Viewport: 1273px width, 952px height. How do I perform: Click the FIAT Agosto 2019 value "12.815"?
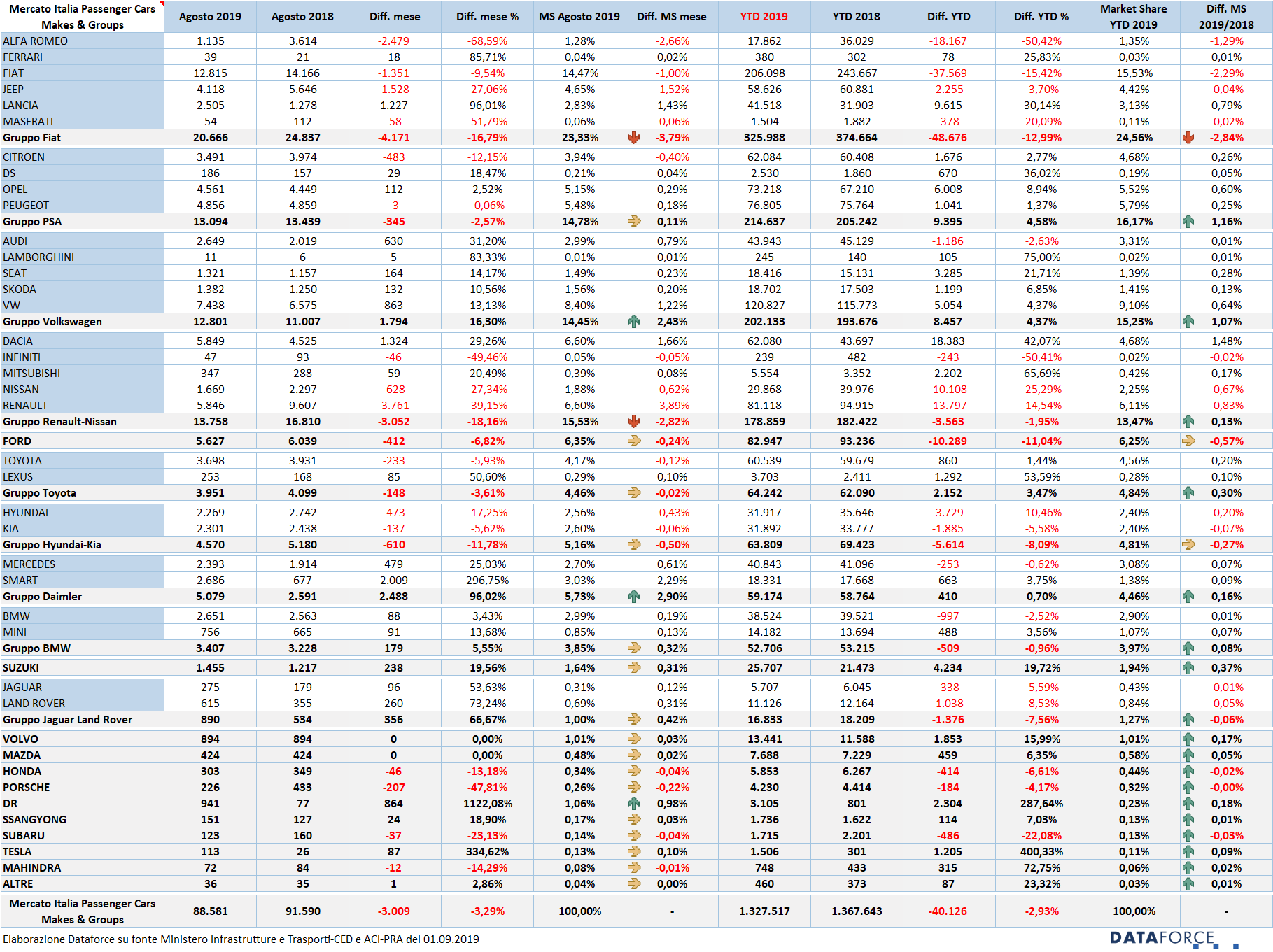click(210, 73)
